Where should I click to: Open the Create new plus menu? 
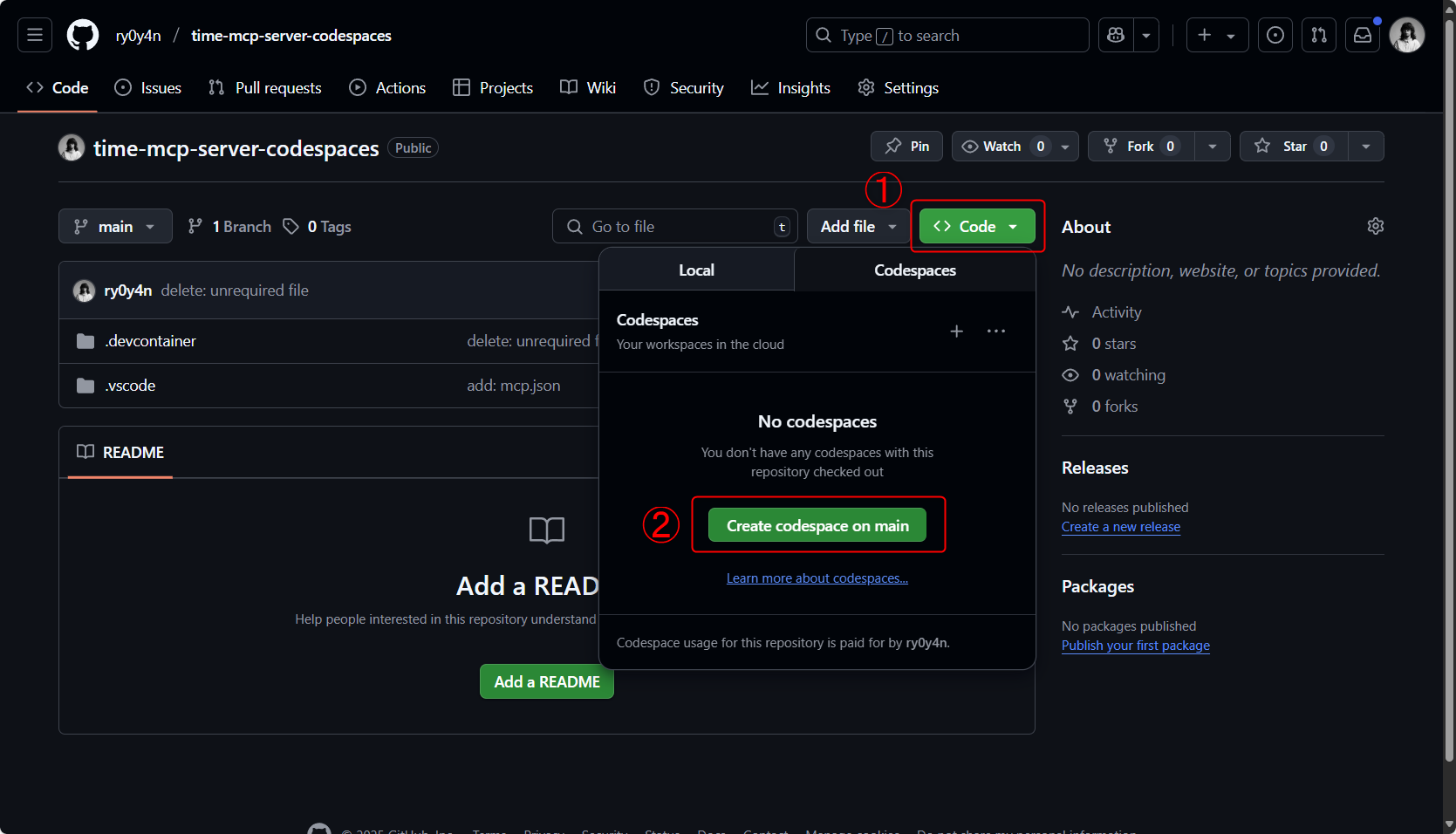click(1217, 35)
